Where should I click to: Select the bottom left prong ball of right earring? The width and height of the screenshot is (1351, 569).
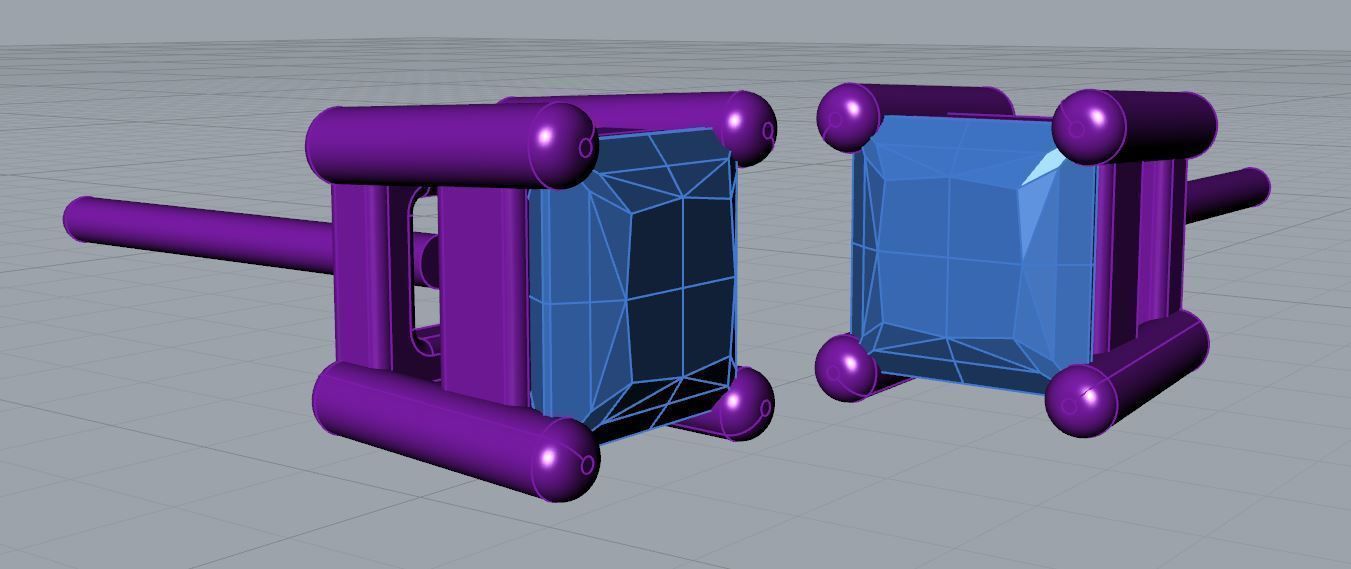[x=846, y=367]
